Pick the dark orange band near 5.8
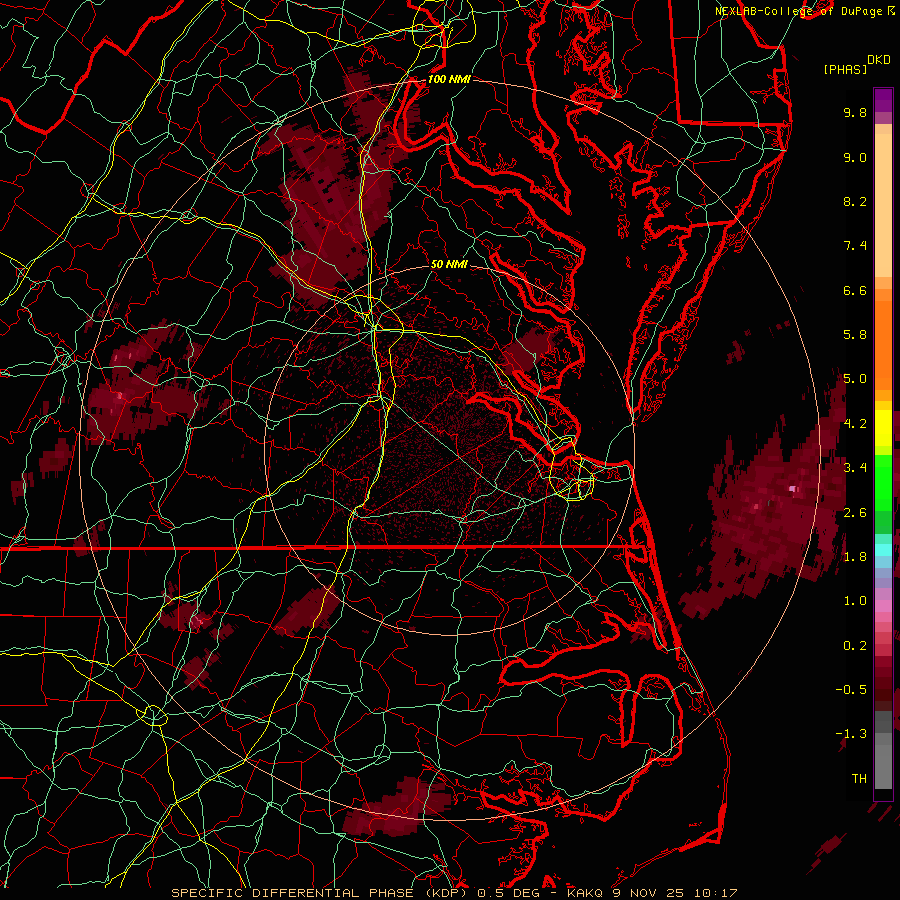 click(x=883, y=344)
